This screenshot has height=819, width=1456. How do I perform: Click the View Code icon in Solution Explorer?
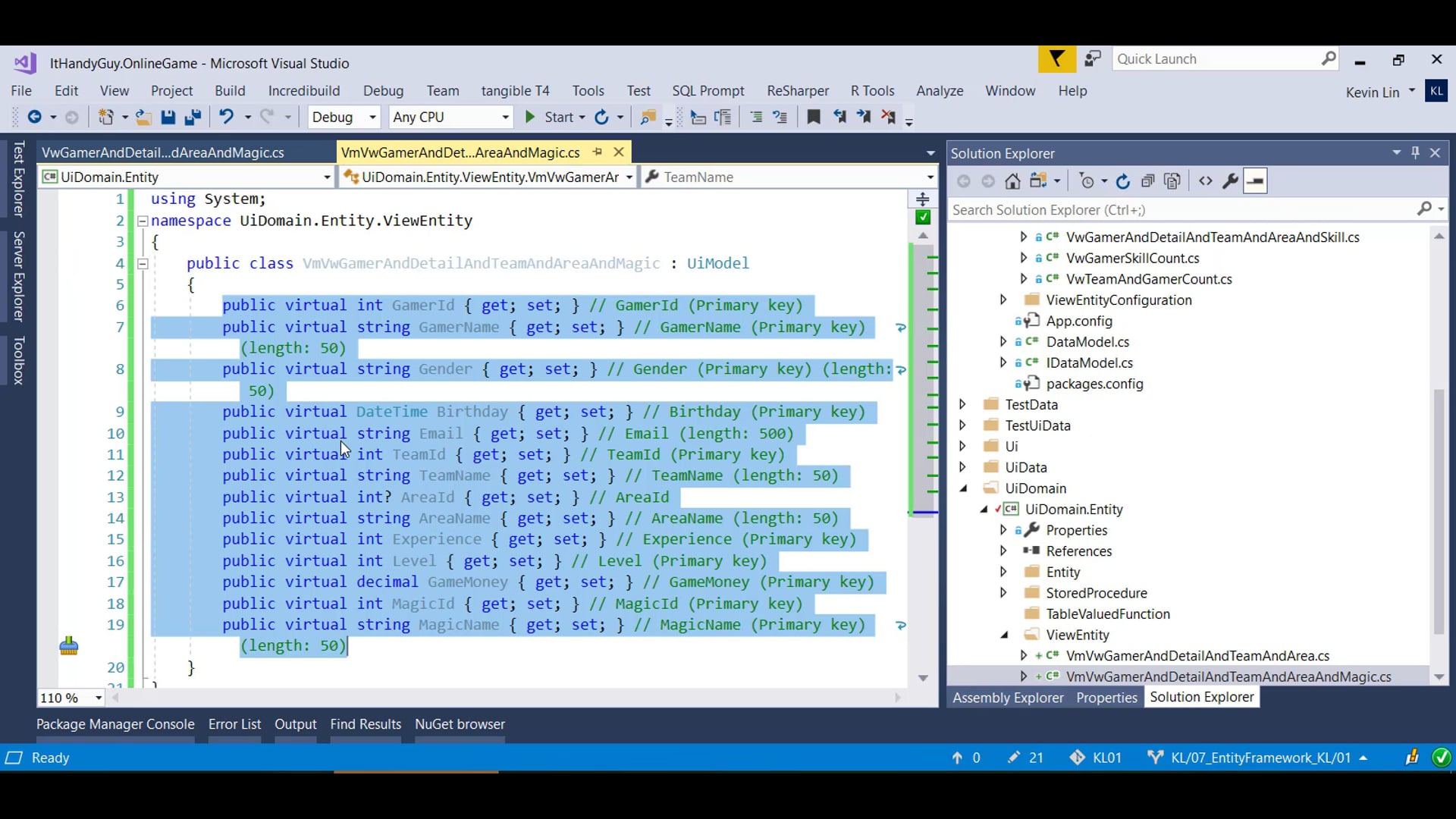tap(1205, 181)
